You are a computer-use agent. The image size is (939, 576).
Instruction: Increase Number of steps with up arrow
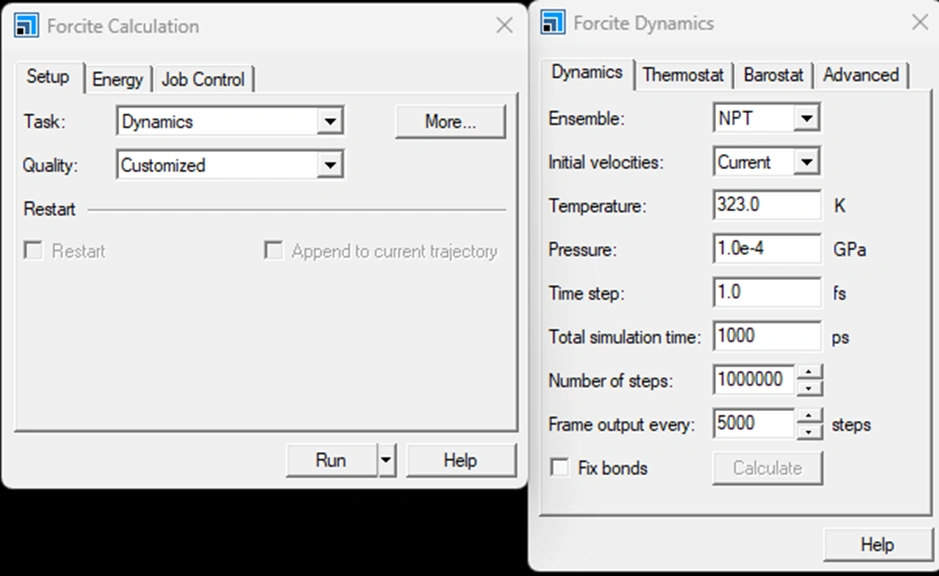tap(810, 372)
